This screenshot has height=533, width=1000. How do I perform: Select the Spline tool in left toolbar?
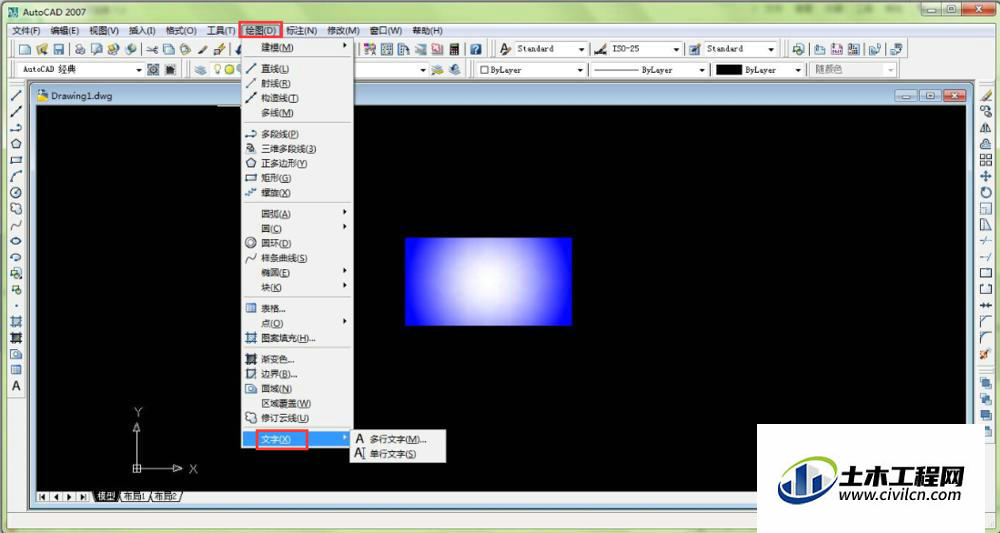[x=16, y=224]
